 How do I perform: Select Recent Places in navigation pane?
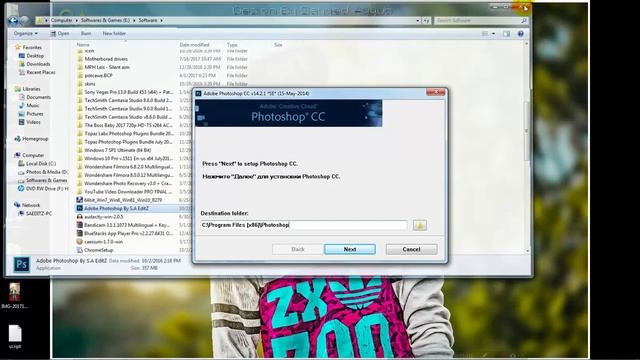(x=41, y=72)
